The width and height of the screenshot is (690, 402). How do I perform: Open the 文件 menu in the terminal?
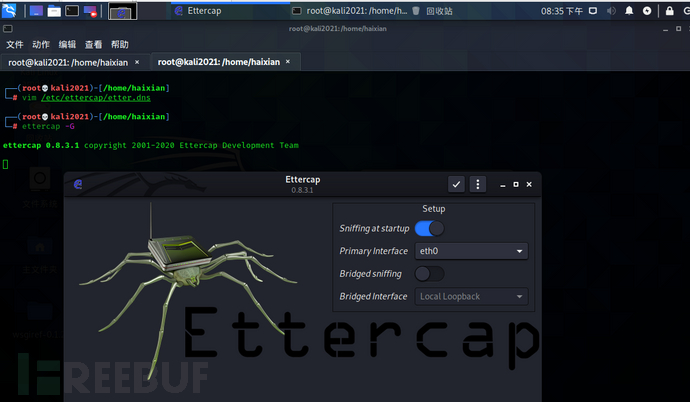pyautogui.click(x=15, y=44)
